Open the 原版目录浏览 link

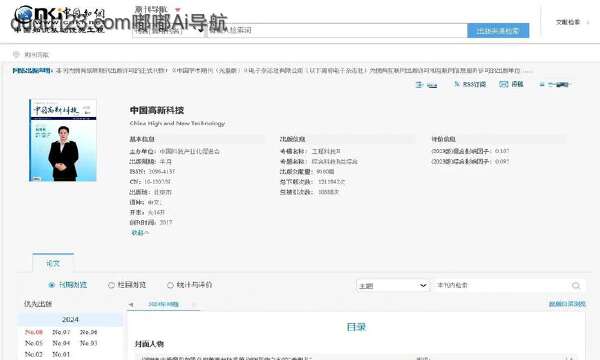click(x=567, y=304)
